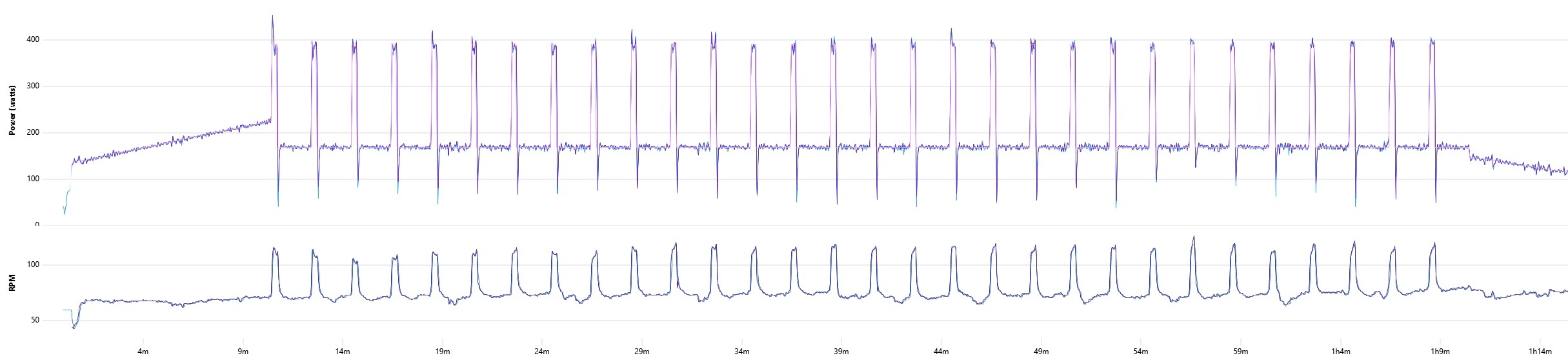Image resolution: width=1568 pixels, height=358 pixels.
Task: Select the 49m time axis label
Action: pyautogui.click(x=1041, y=352)
